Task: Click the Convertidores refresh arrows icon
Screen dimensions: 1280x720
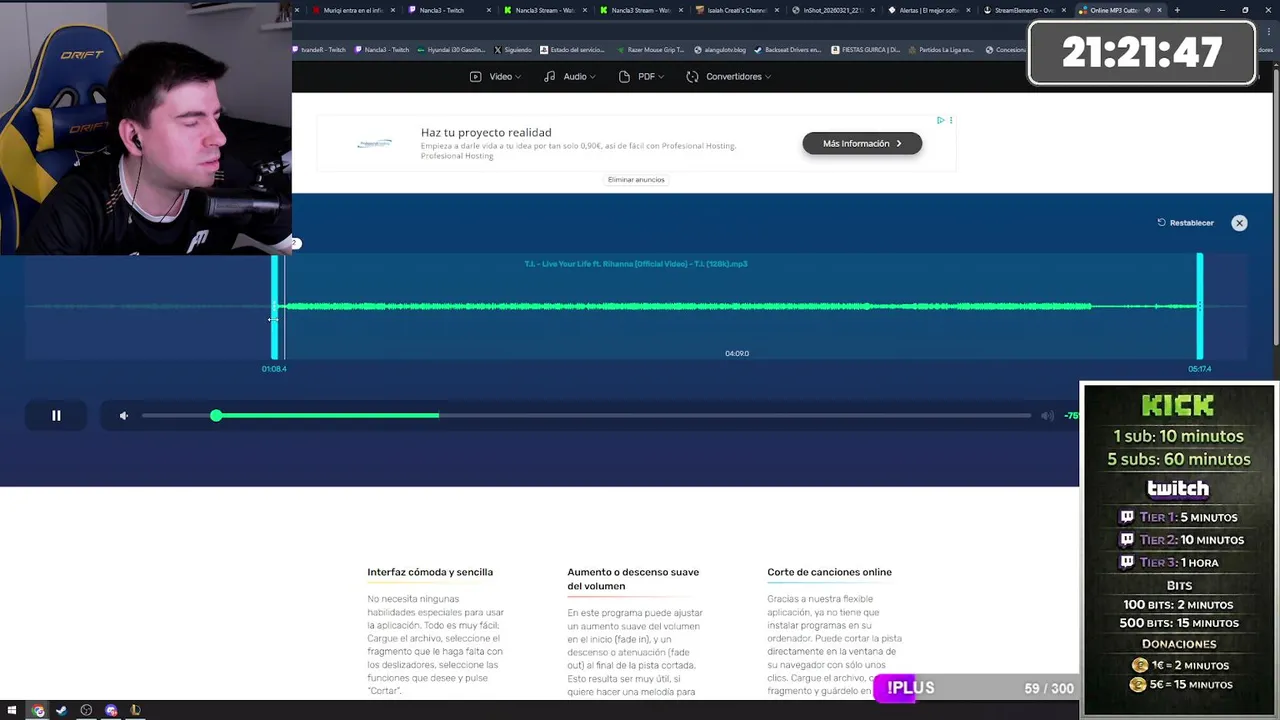Action: tap(692, 76)
